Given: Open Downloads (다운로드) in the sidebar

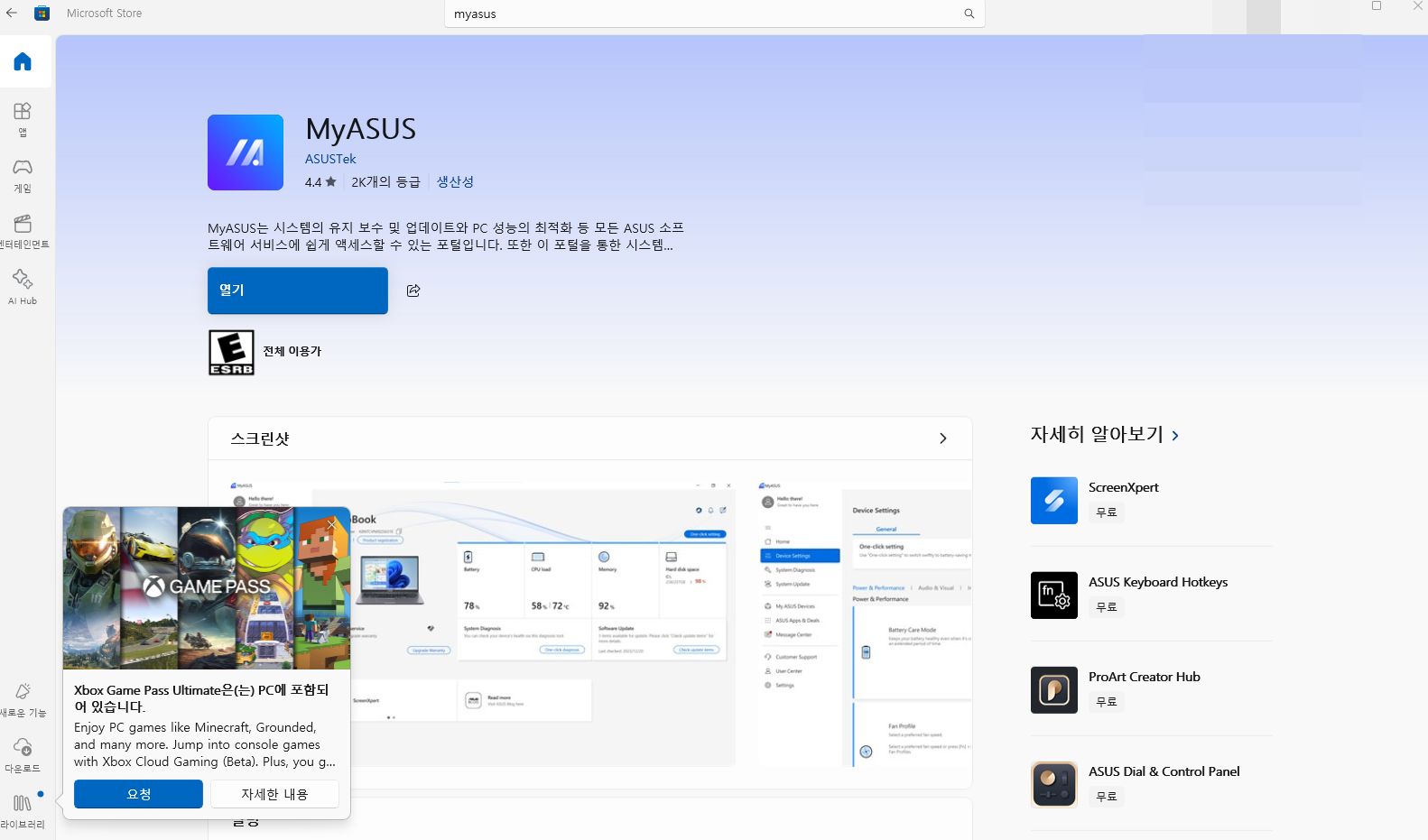Looking at the screenshot, I should pyautogui.click(x=23, y=755).
